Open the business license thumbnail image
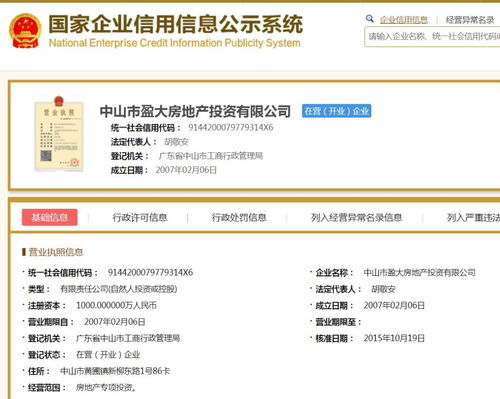Viewport: 500px width, 399px height. [x=59, y=134]
